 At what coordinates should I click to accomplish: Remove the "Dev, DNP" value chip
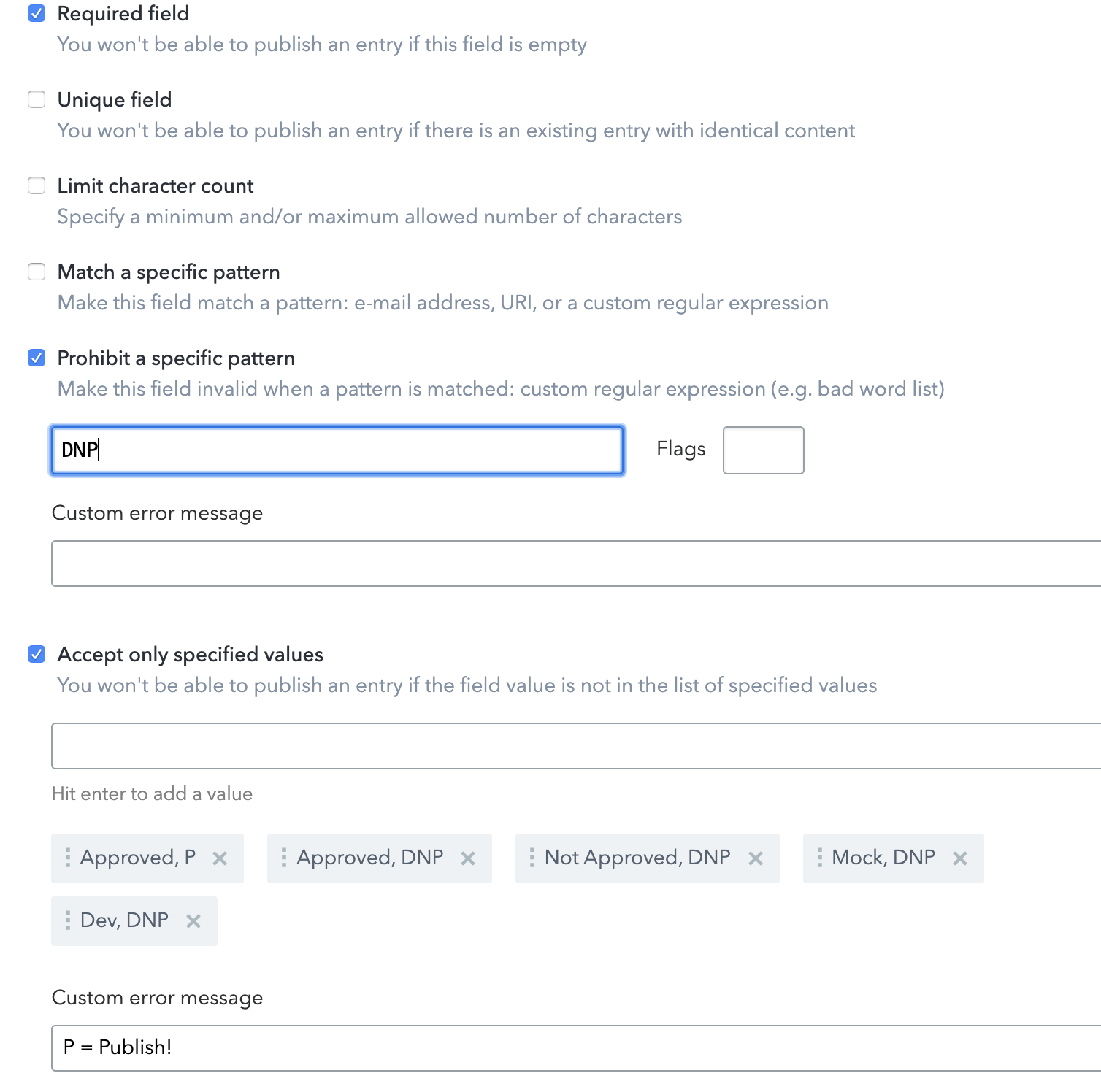coord(193,921)
